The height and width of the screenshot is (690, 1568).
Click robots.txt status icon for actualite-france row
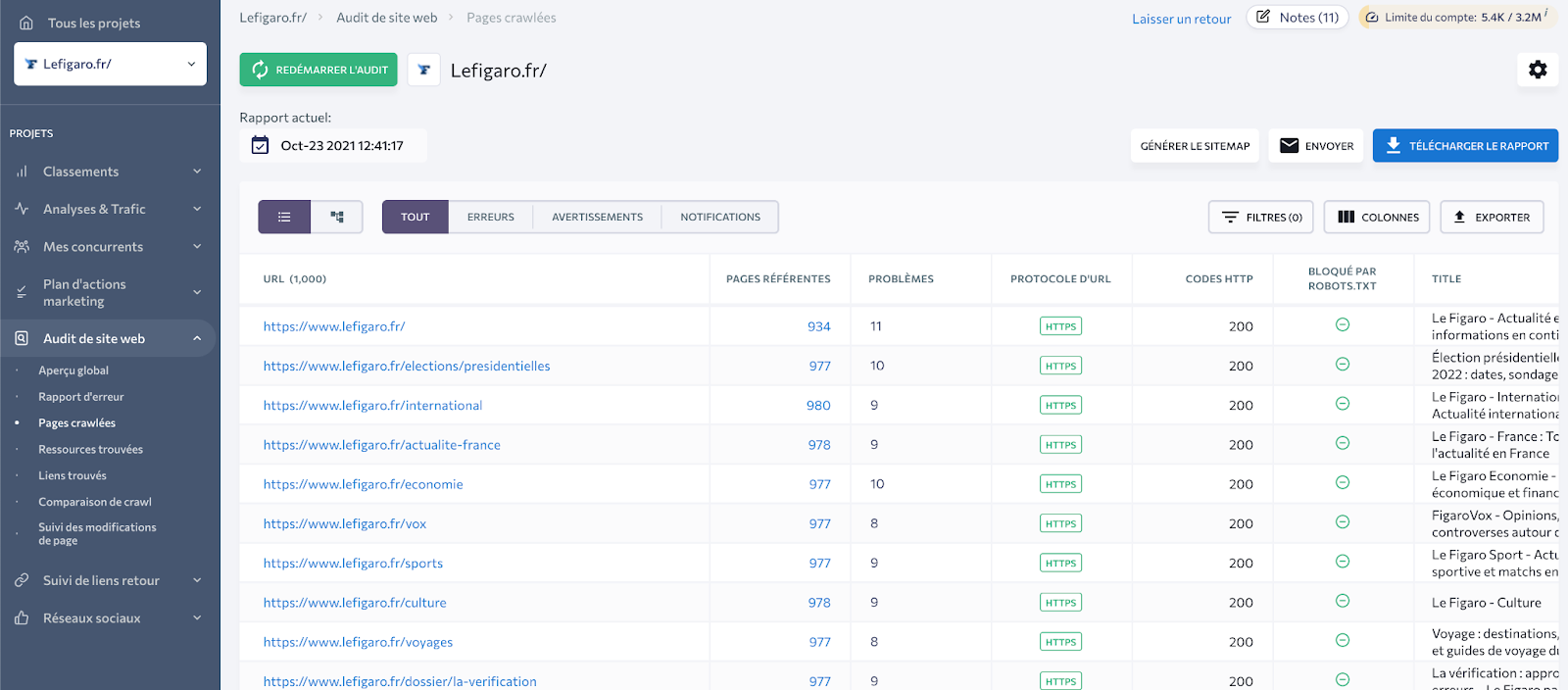pyautogui.click(x=1343, y=443)
